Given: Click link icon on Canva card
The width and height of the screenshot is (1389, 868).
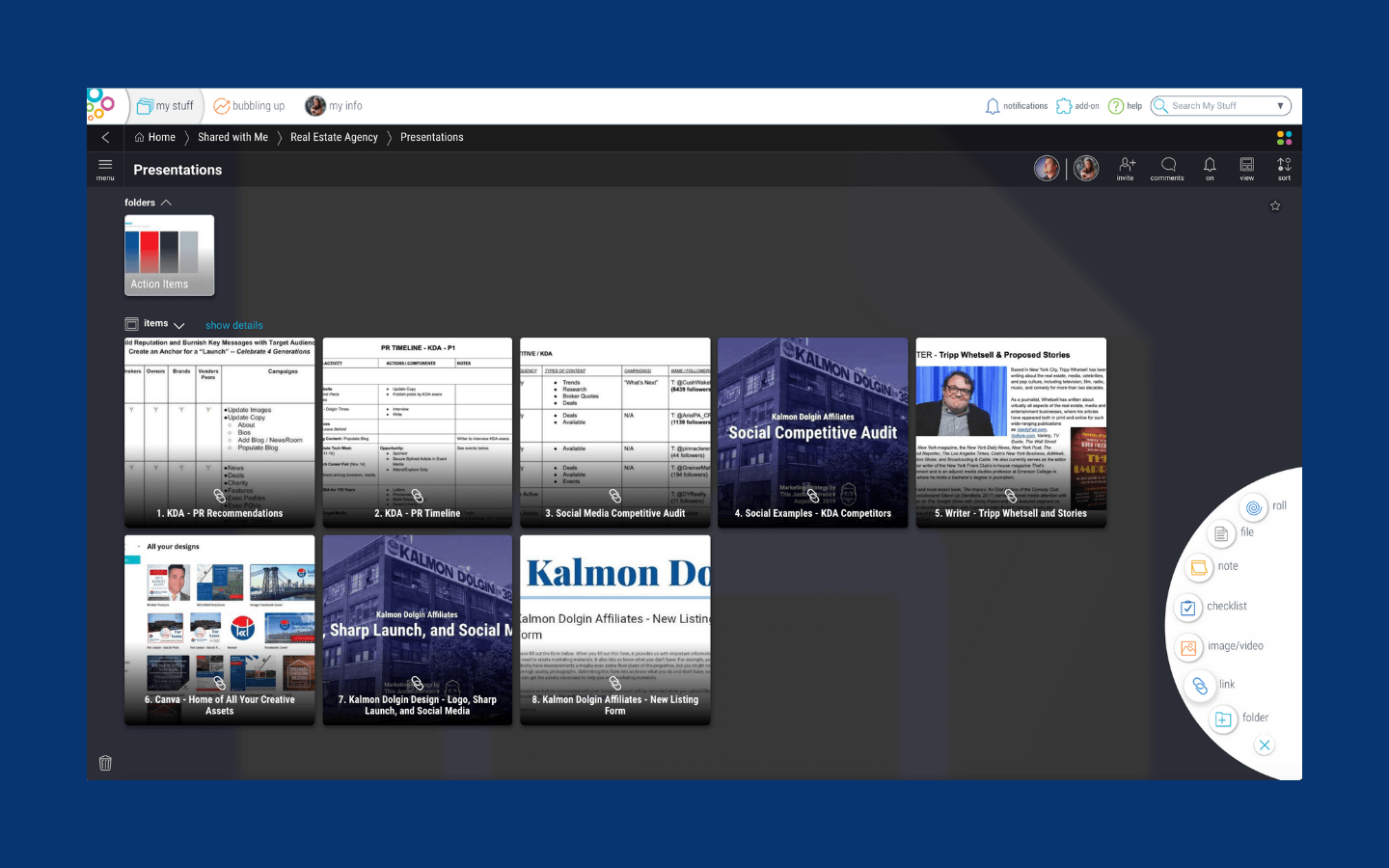Looking at the screenshot, I should pos(220,683).
